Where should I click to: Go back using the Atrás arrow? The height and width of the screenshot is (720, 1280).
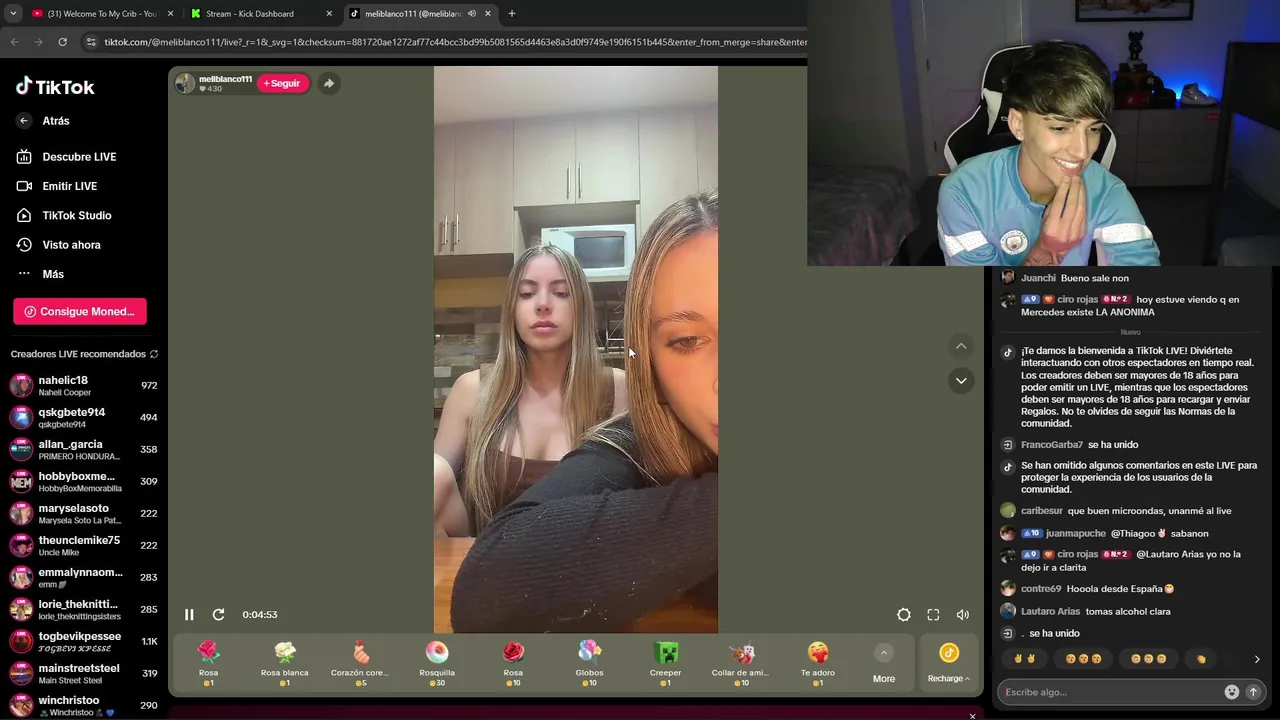point(24,121)
